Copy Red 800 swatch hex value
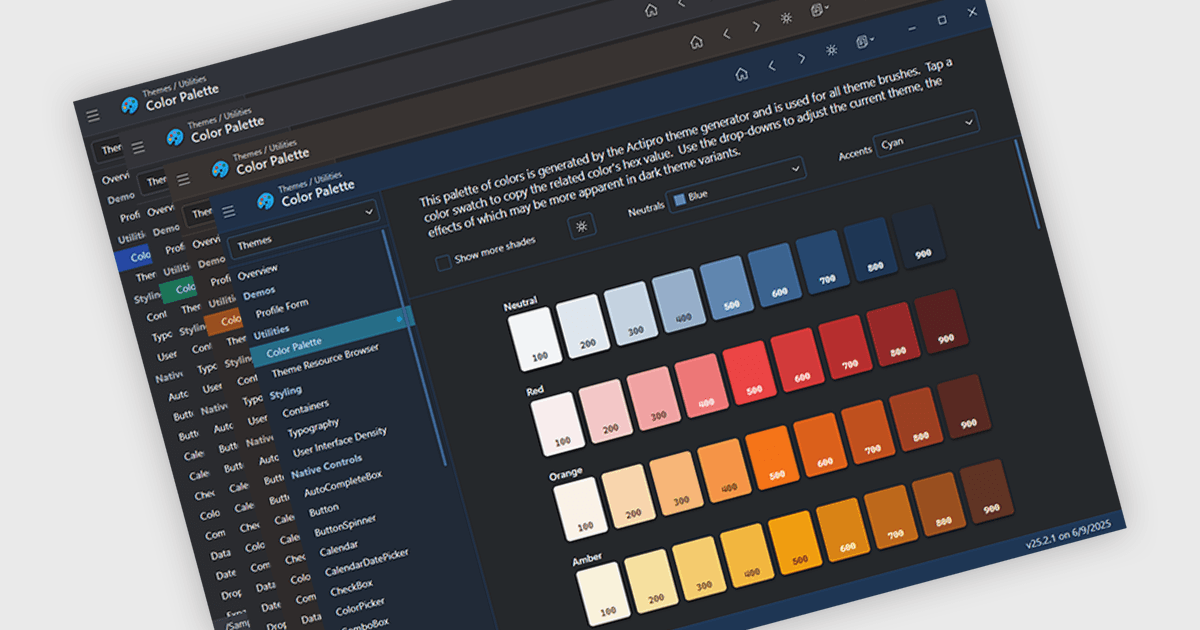The height and width of the screenshot is (630, 1200). click(x=893, y=336)
